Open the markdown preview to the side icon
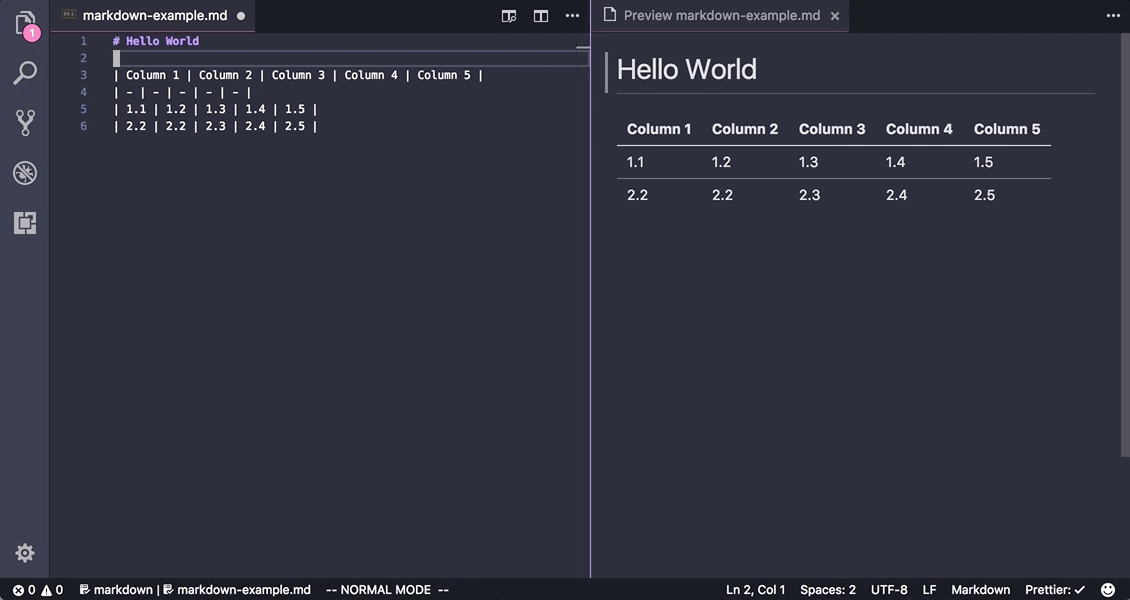Viewport: 1130px width, 600px height. [508, 16]
